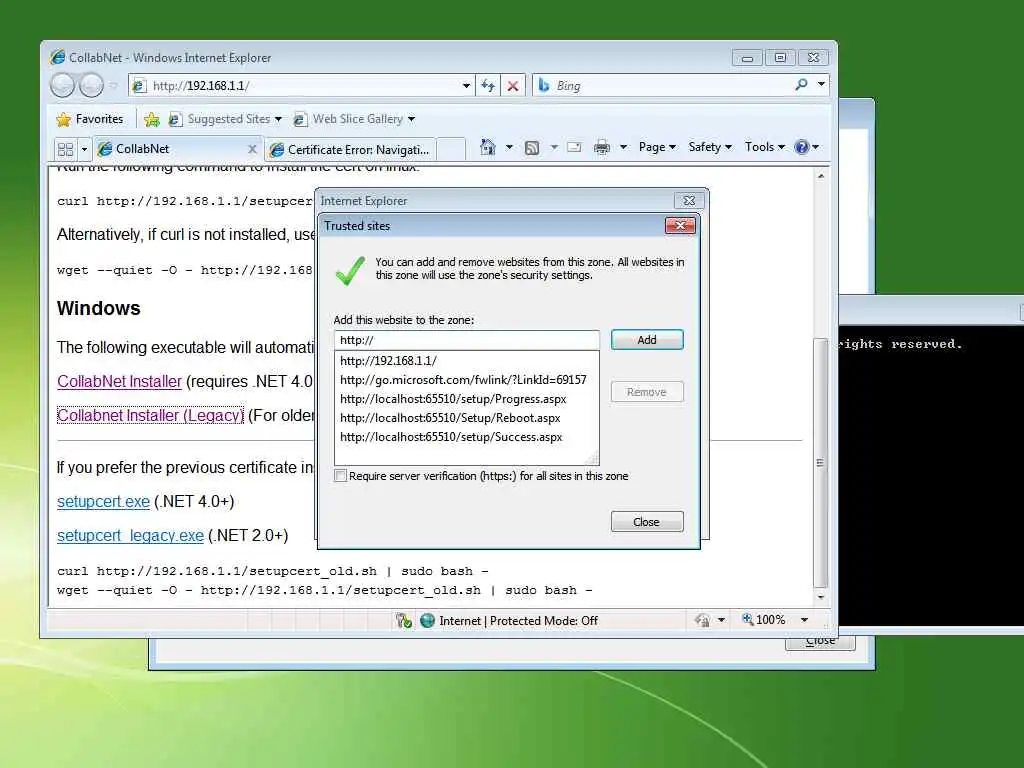The image size is (1024, 768).
Task: Click the status bar security shield icon
Action: click(x=404, y=620)
